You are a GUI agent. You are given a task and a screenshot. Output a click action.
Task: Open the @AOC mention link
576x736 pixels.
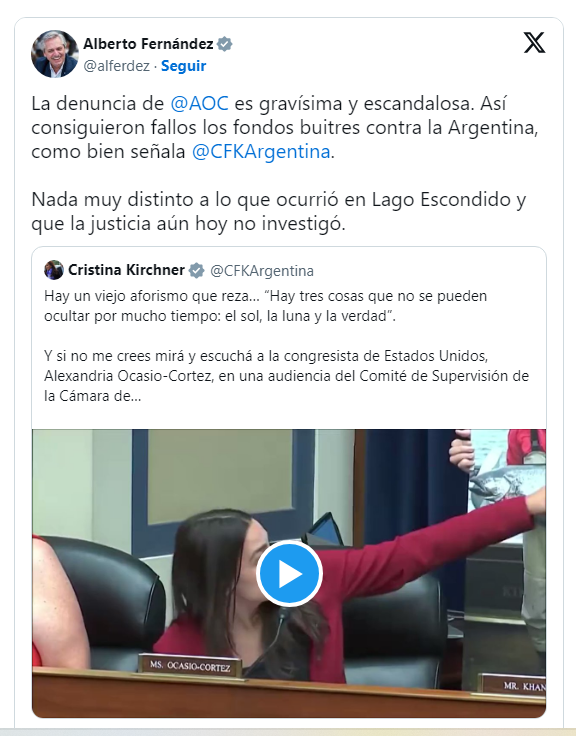tap(199, 103)
